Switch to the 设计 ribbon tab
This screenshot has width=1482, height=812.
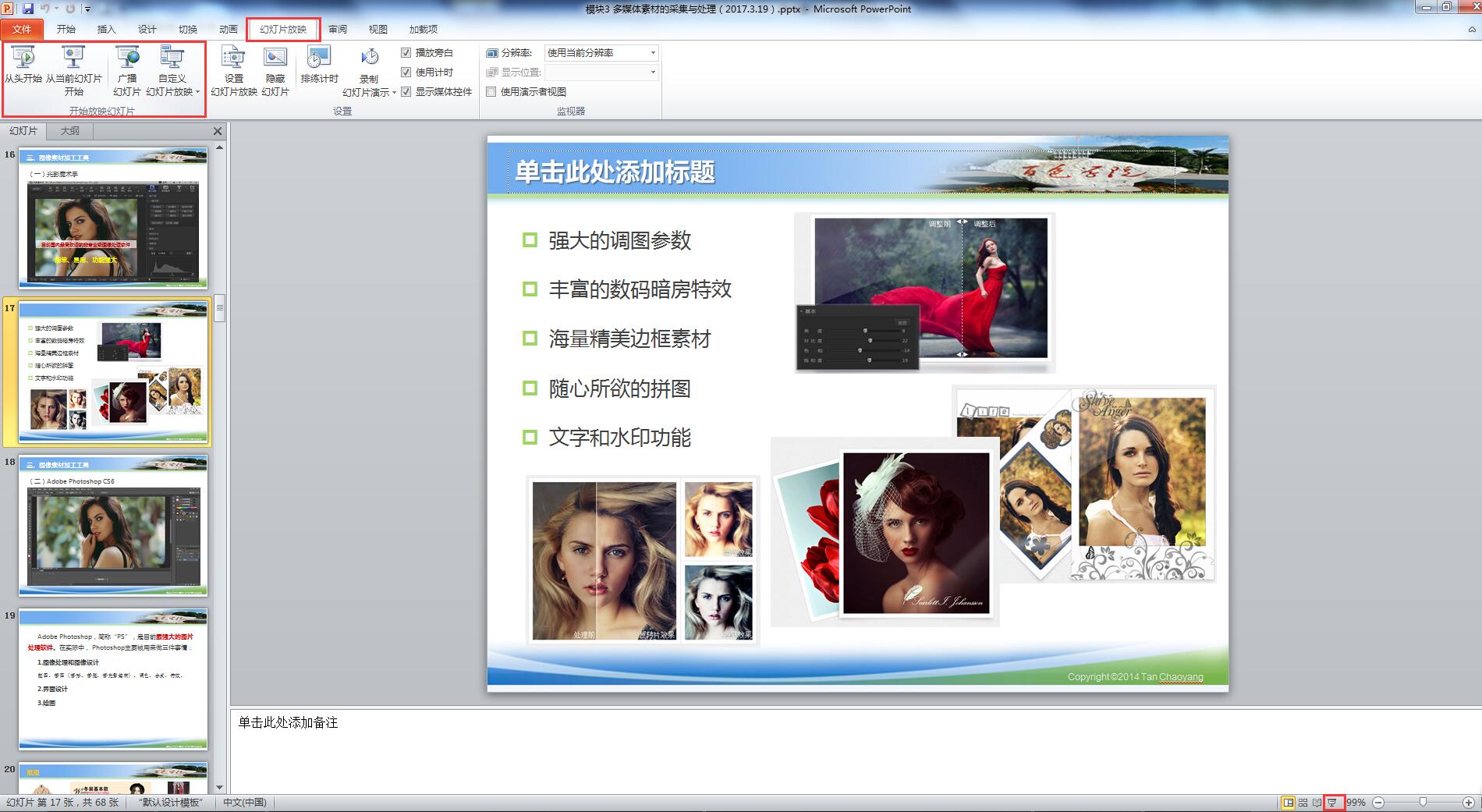(147, 29)
